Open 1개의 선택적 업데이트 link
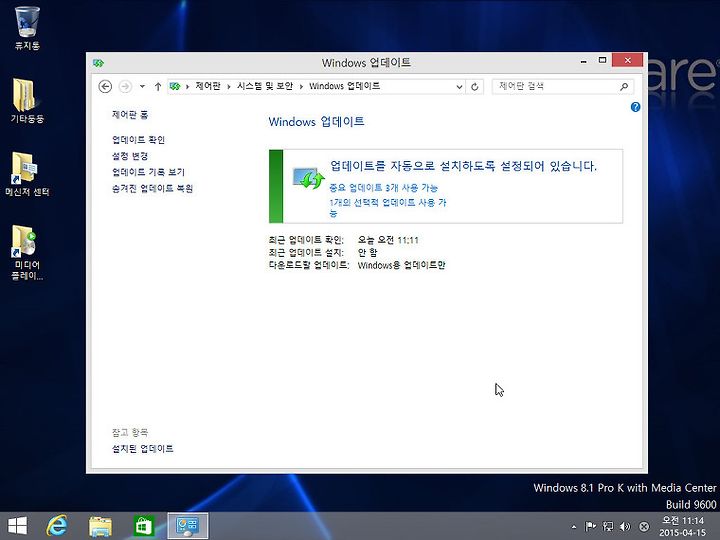Image resolution: width=720 pixels, height=540 pixels. click(388, 208)
